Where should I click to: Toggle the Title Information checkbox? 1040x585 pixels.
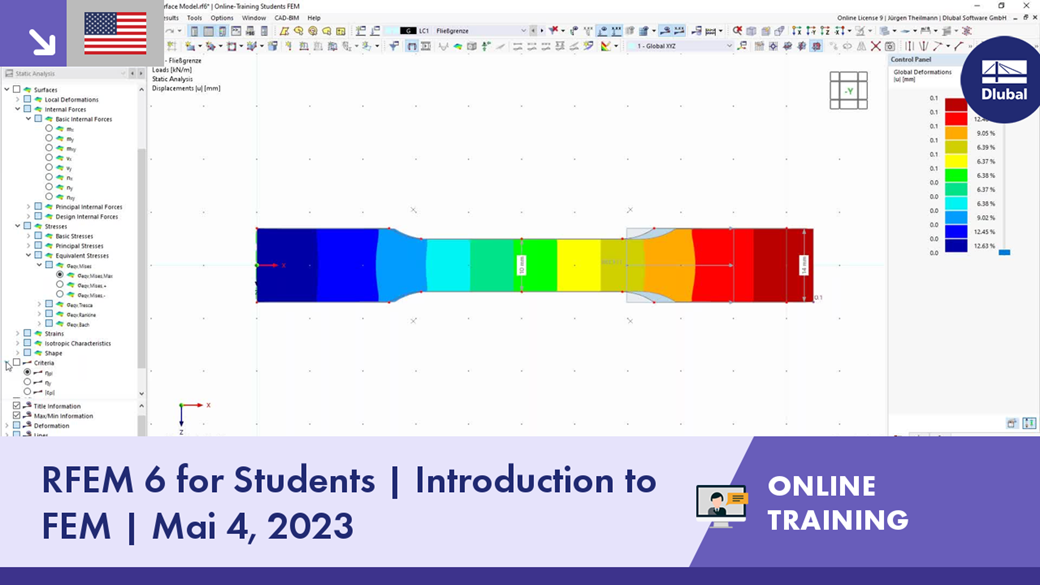click(17, 406)
